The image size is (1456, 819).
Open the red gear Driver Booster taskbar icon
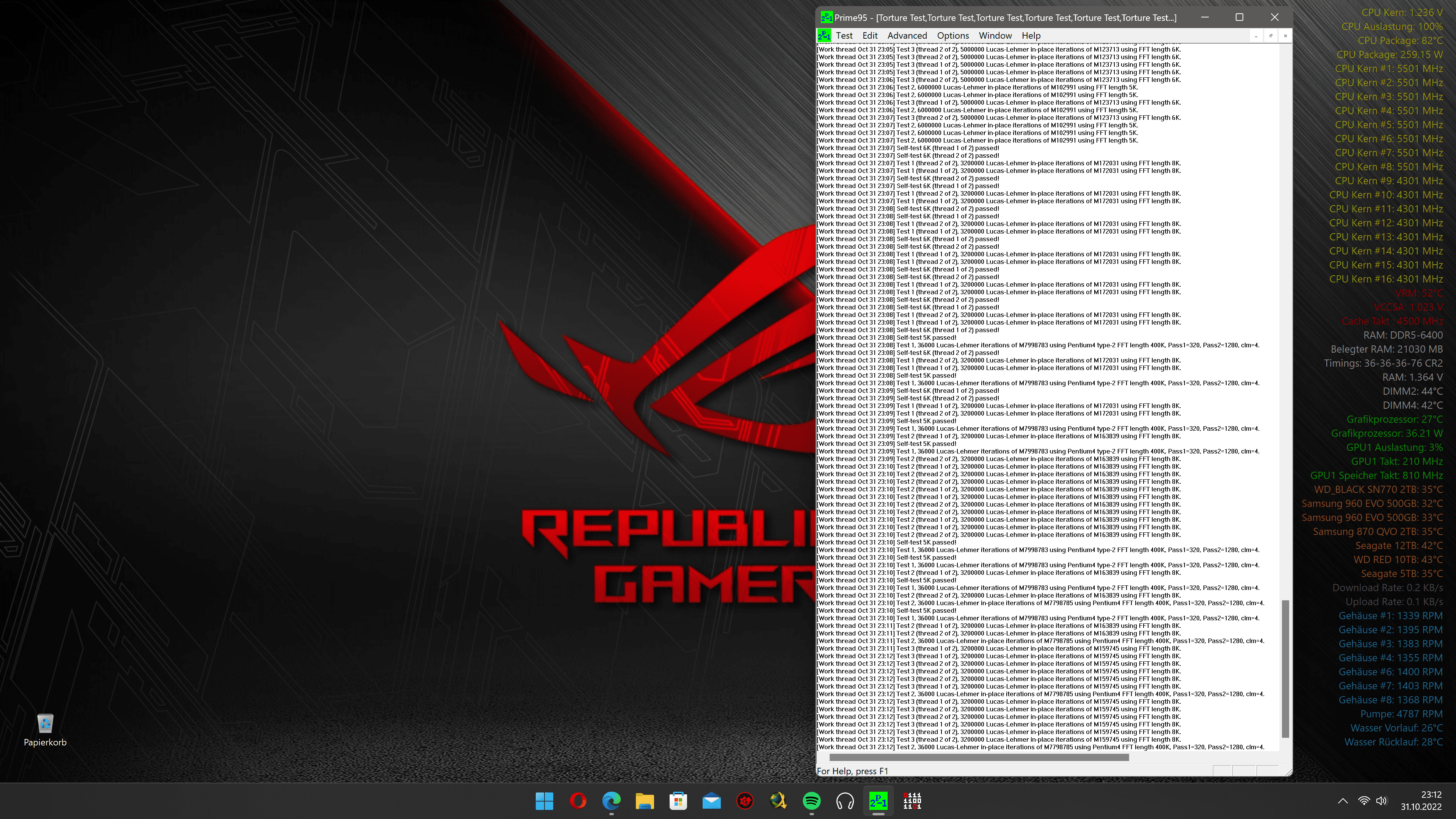[745, 801]
